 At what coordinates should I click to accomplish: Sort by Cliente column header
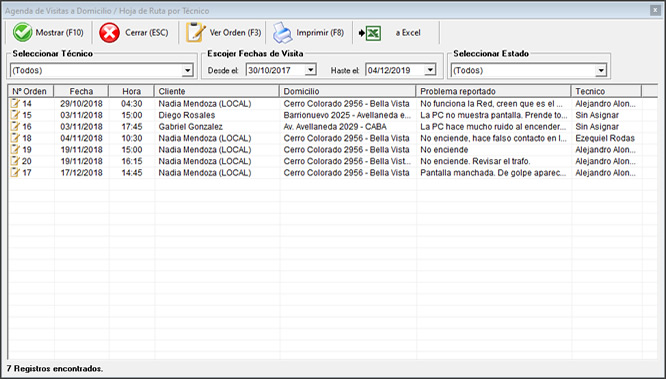pyautogui.click(x=217, y=91)
